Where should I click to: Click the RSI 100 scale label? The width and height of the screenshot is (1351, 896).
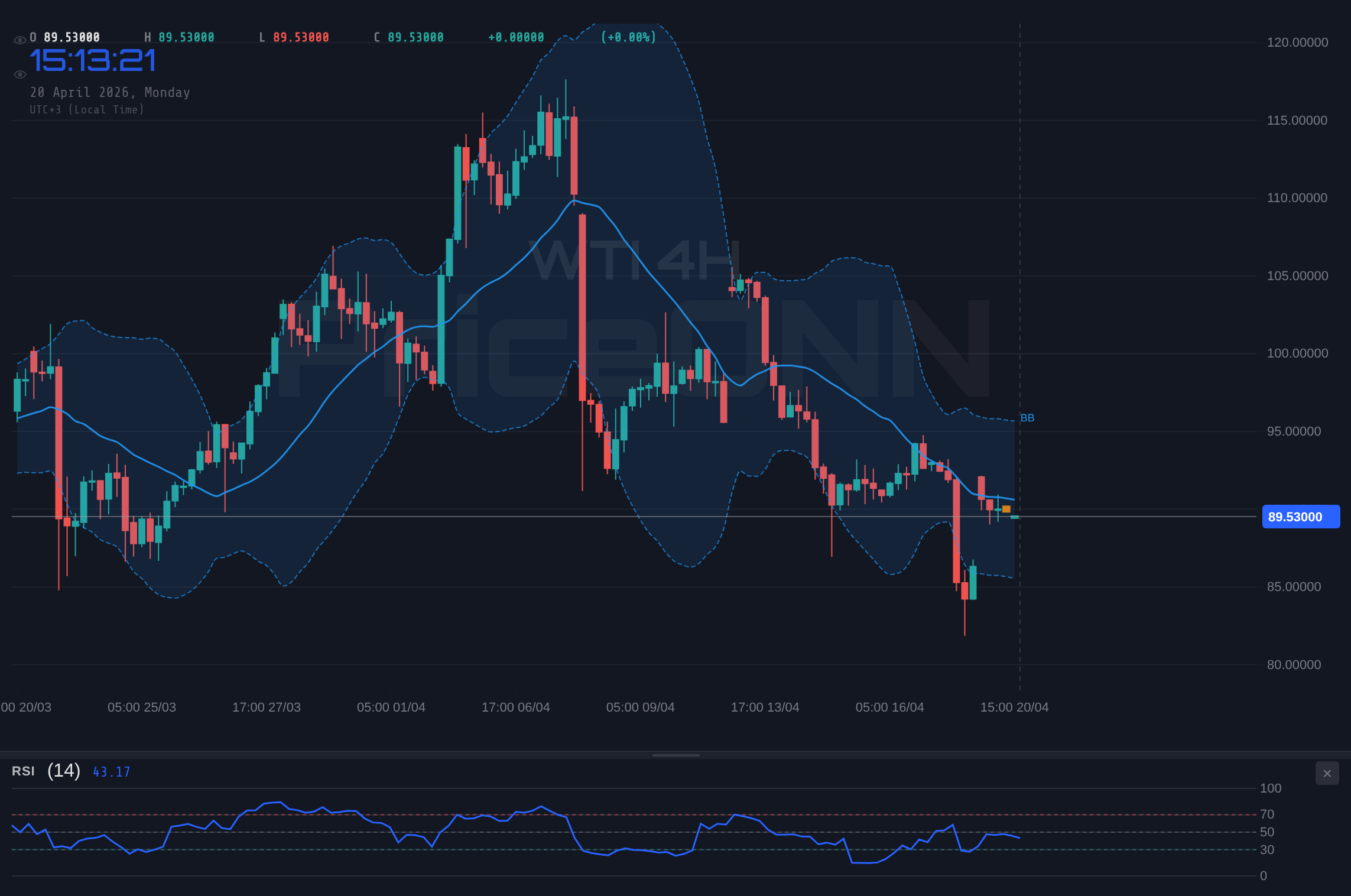(1271, 788)
